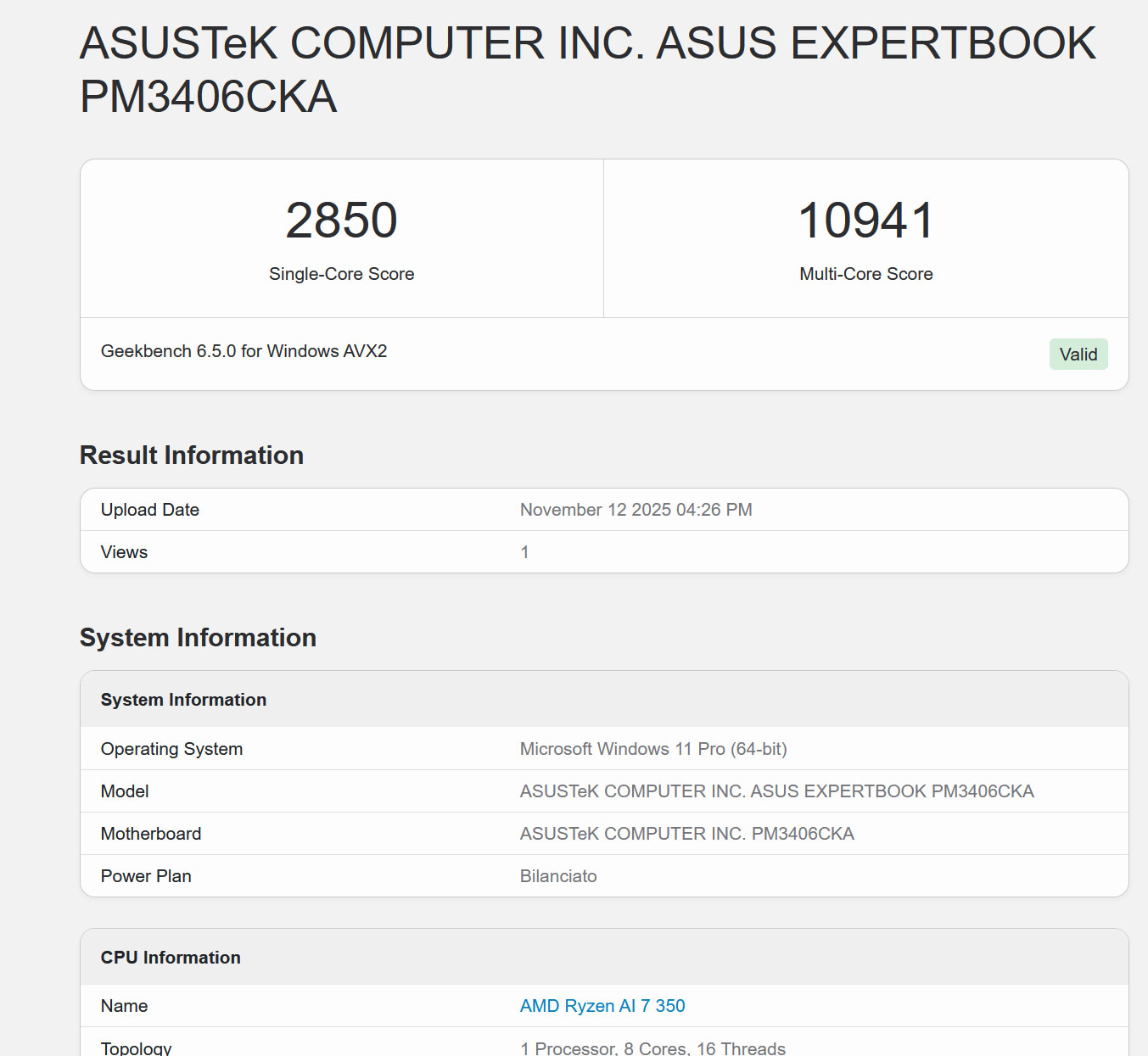1148x1056 pixels.
Task: Click the System Information table header
Action: tap(183, 700)
